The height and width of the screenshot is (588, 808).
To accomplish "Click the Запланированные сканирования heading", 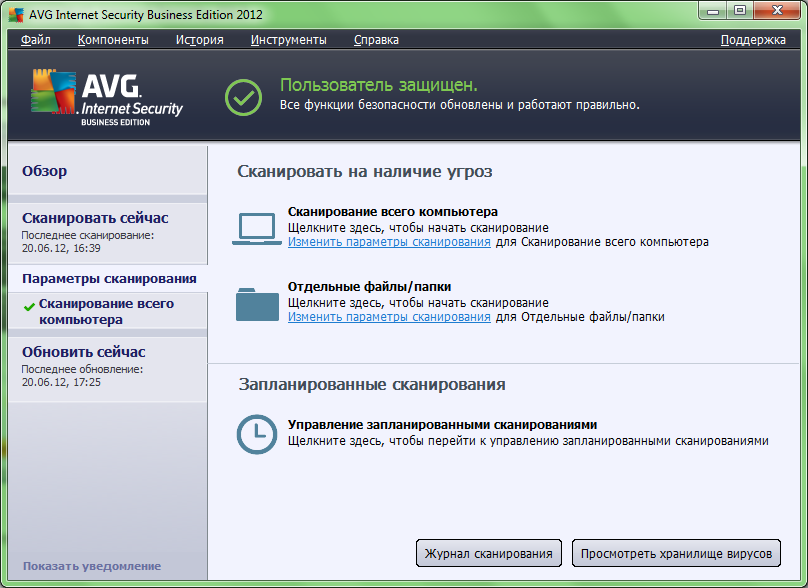I will [372, 384].
